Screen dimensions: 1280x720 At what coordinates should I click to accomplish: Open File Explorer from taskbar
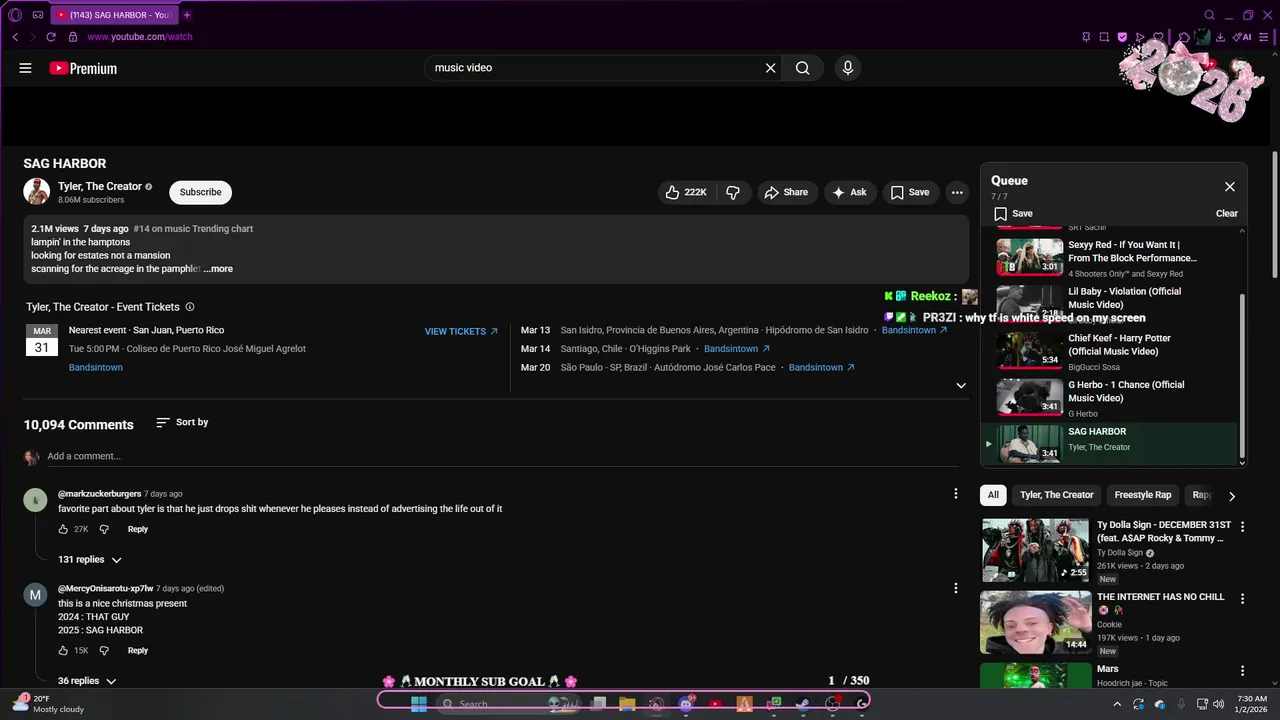tap(627, 704)
